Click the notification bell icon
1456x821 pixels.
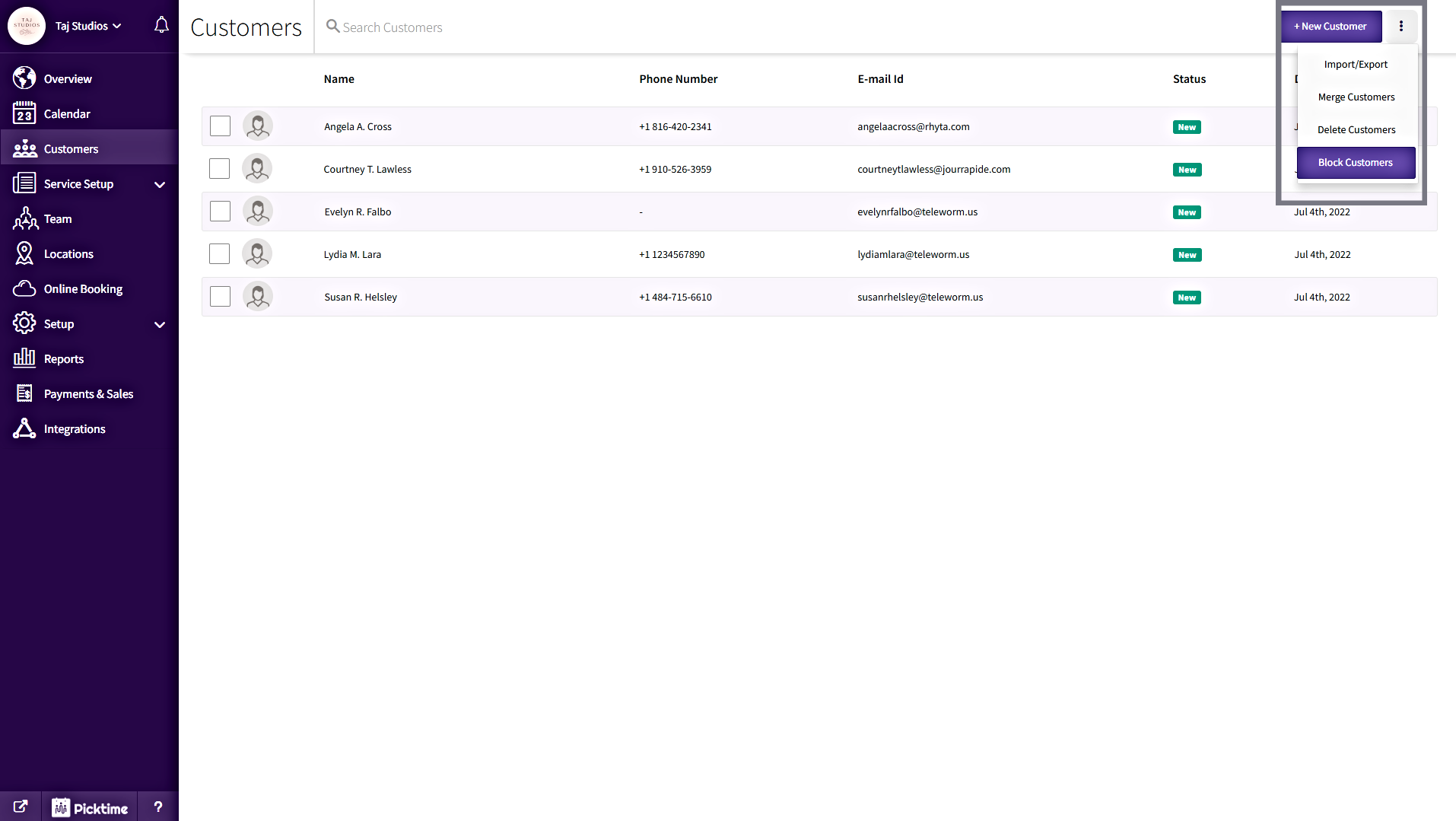pos(161,25)
